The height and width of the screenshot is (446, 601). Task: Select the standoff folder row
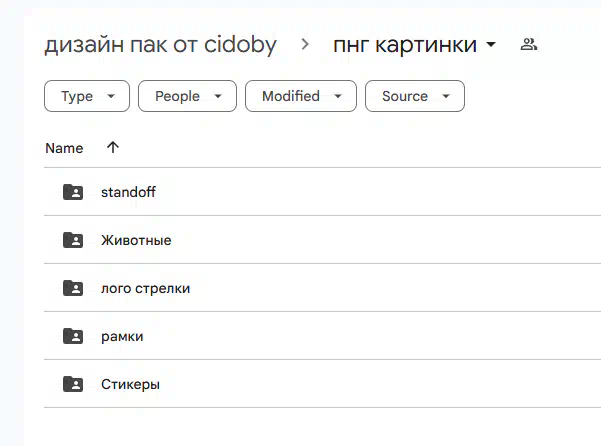pyautogui.click(x=322, y=192)
